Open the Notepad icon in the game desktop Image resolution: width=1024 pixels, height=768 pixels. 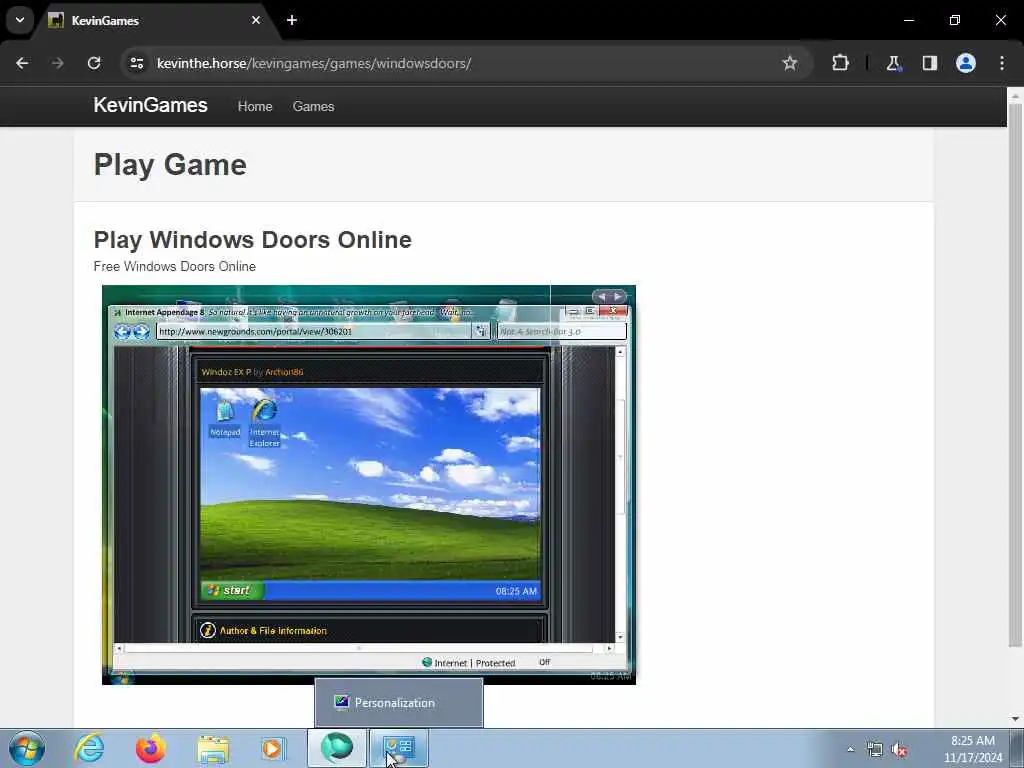(x=225, y=419)
